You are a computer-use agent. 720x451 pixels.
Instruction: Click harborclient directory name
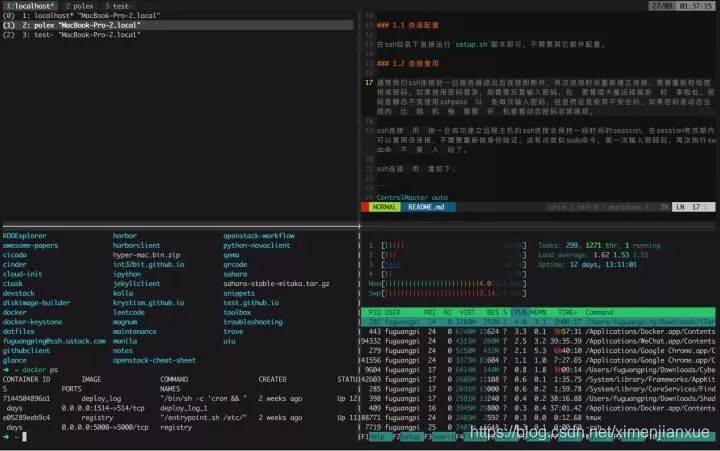point(136,245)
